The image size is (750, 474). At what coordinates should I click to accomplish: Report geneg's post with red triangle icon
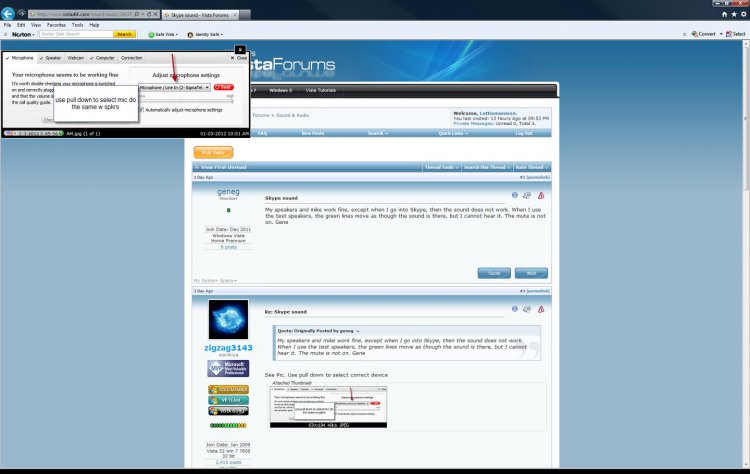(x=541, y=195)
